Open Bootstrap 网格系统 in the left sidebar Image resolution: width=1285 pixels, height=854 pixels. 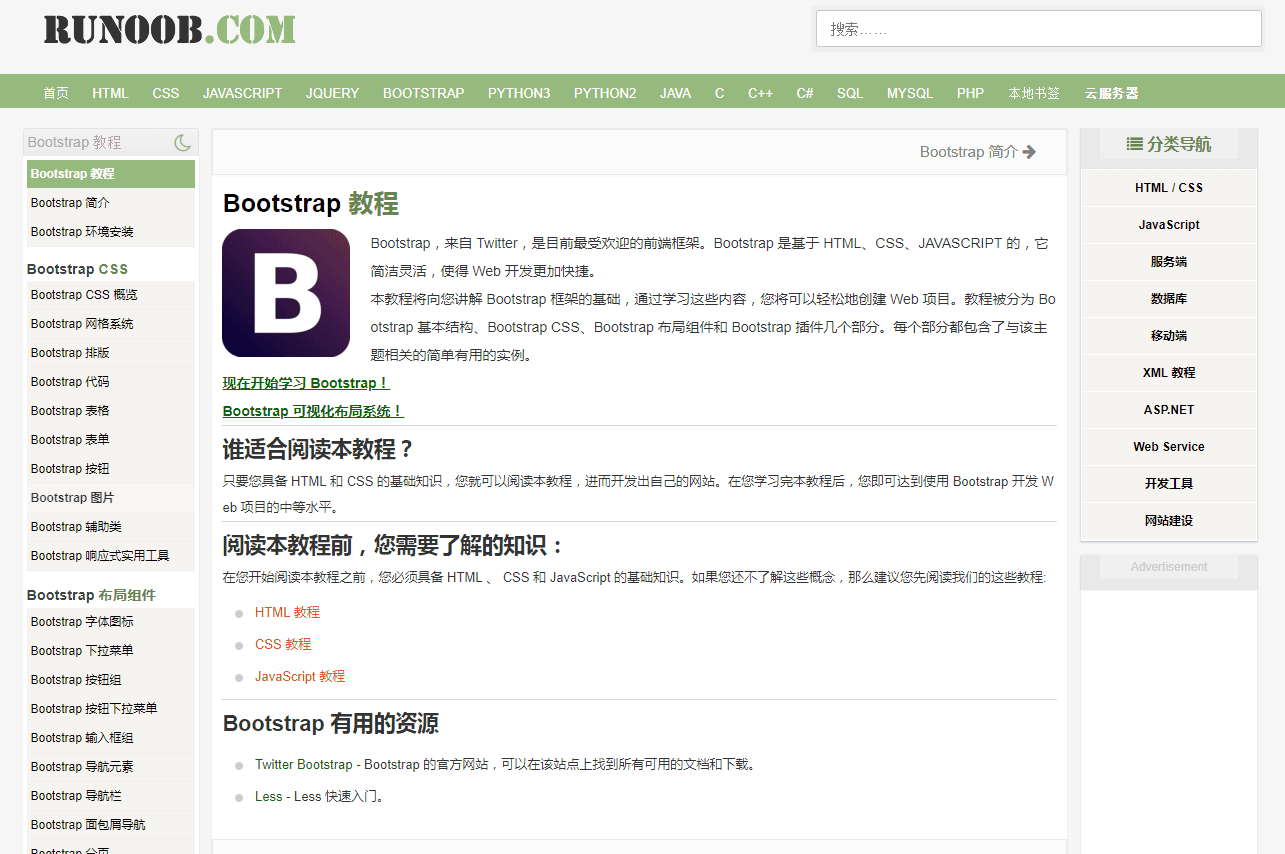point(82,324)
